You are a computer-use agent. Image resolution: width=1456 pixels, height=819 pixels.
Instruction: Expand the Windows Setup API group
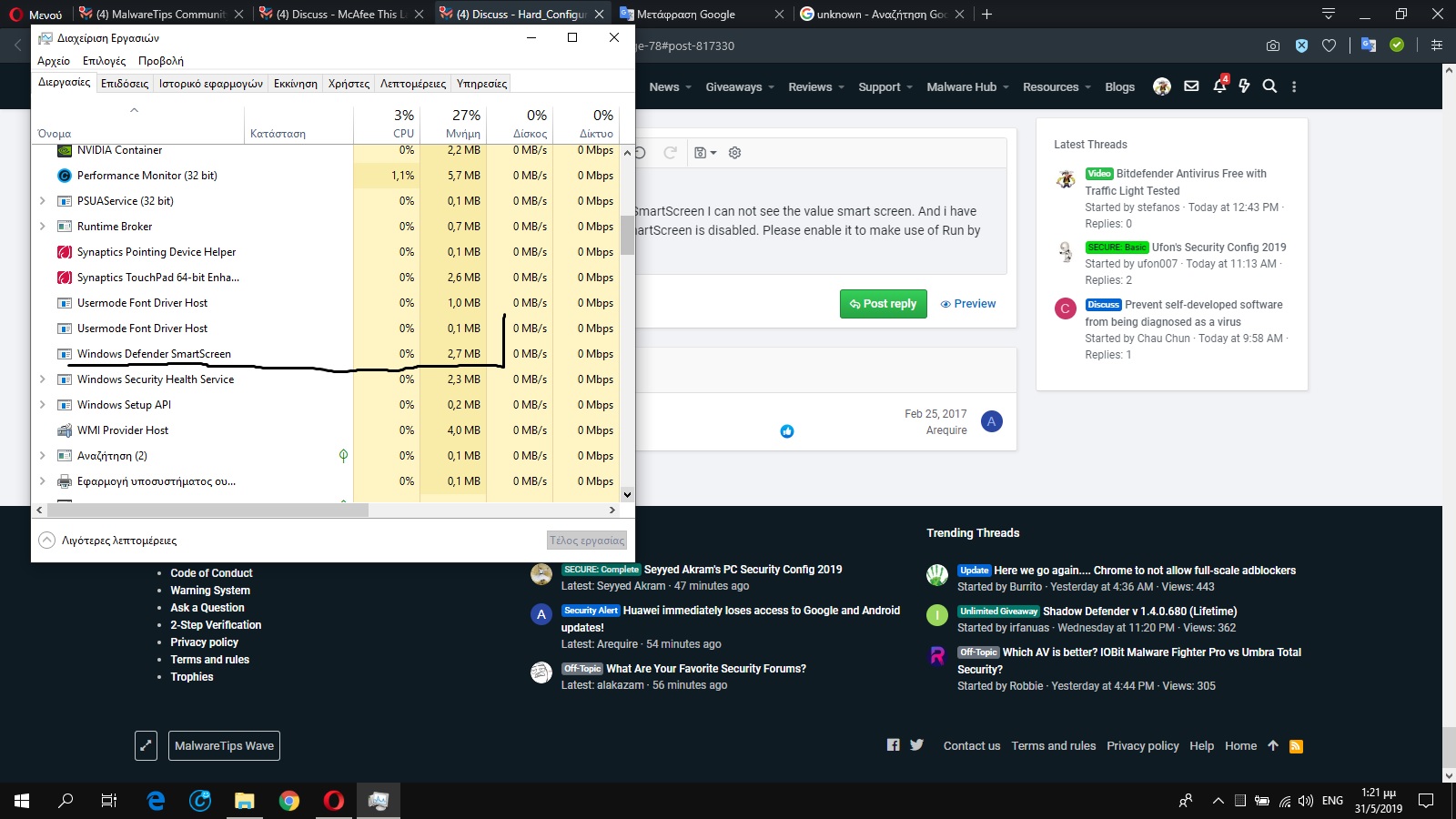(x=42, y=405)
